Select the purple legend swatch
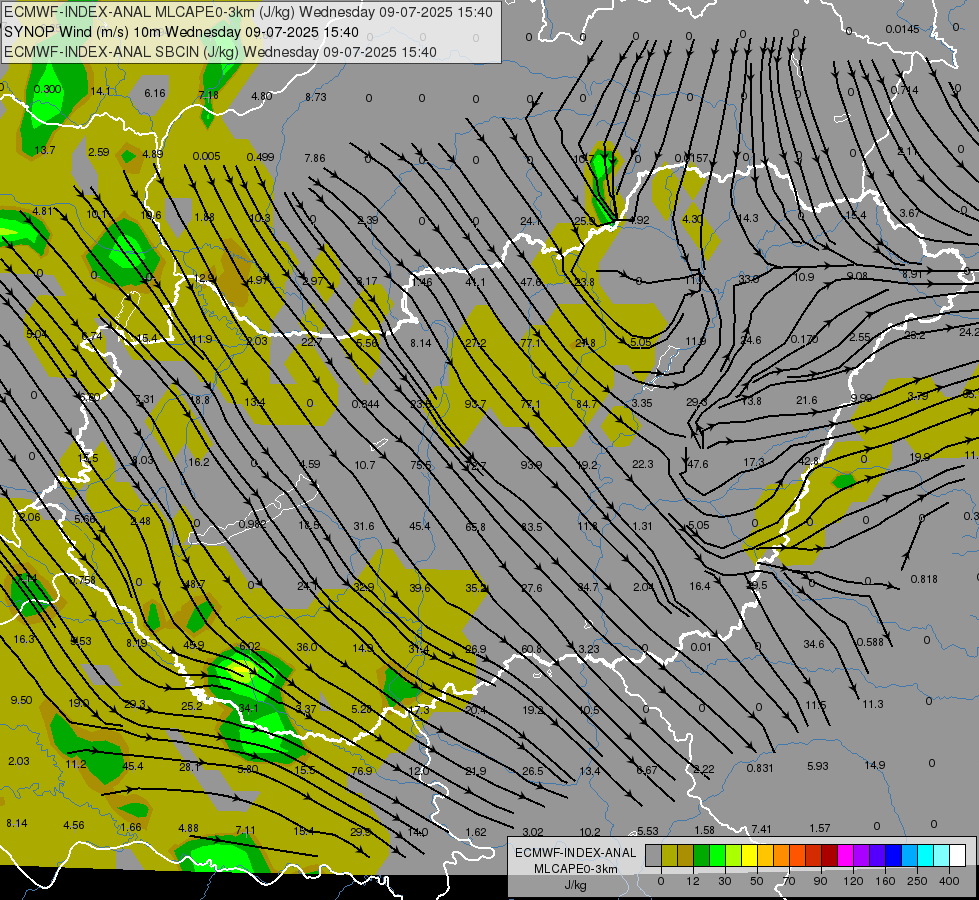The width and height of the screenshot is (979, 900). [862, 855]
